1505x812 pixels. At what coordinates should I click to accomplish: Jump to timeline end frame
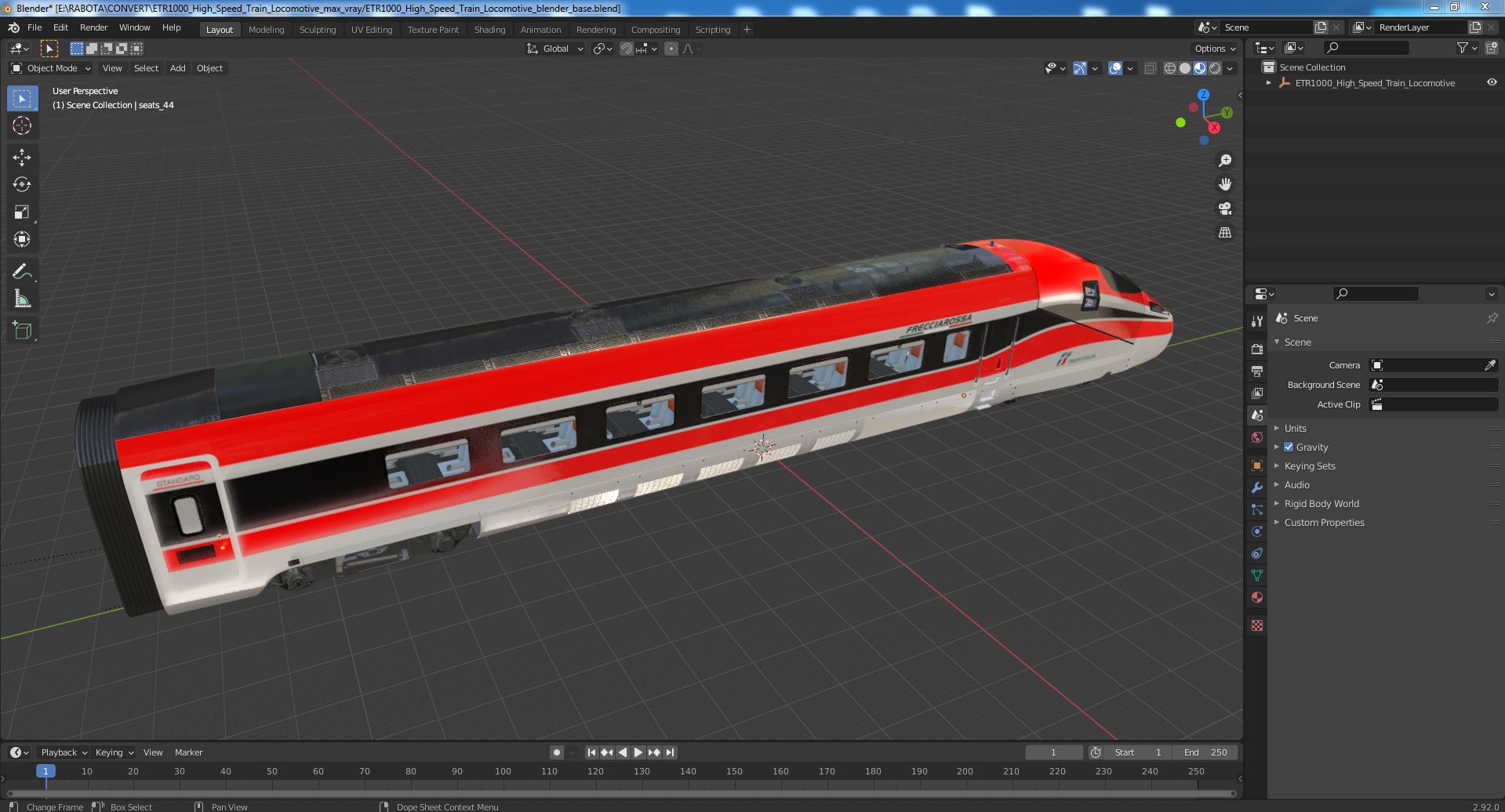pyautogui.click(x=670, y=752)
